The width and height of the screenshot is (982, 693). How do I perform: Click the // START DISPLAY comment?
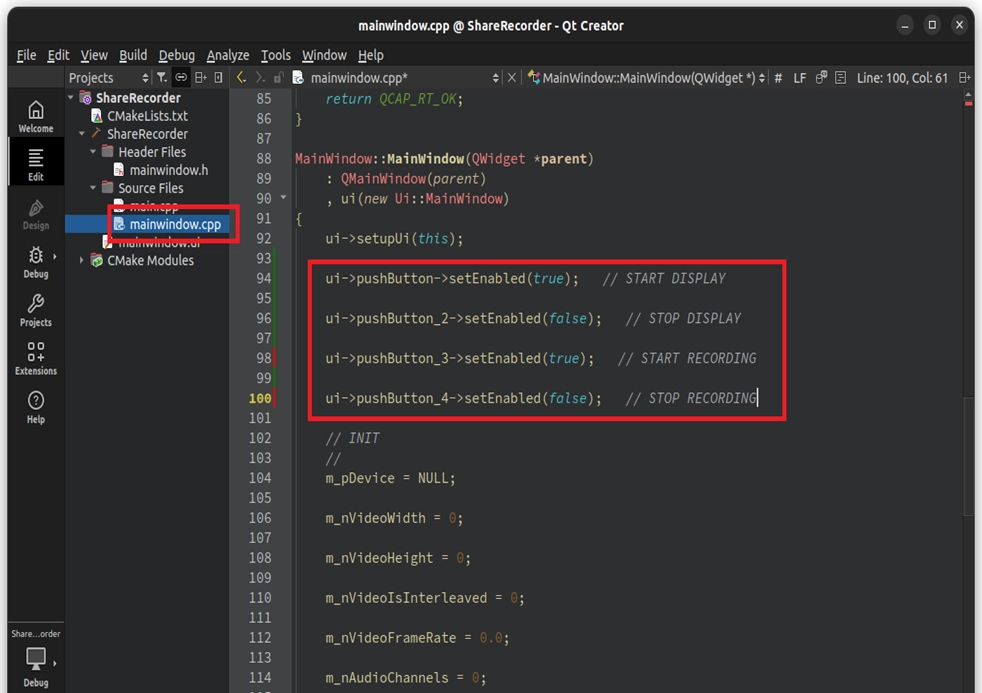click(664, 278)
